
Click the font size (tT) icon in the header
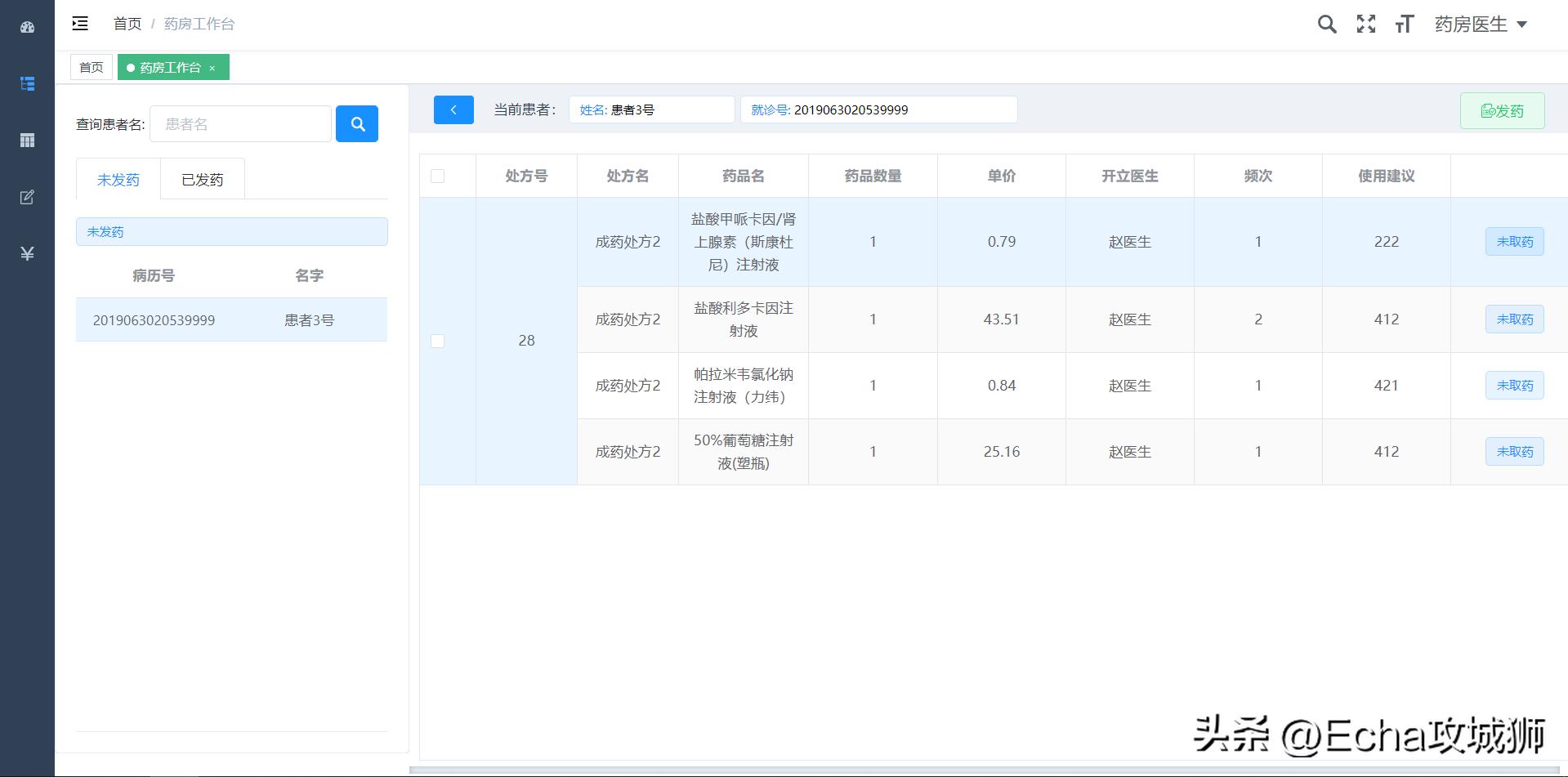pos(1404,24)
